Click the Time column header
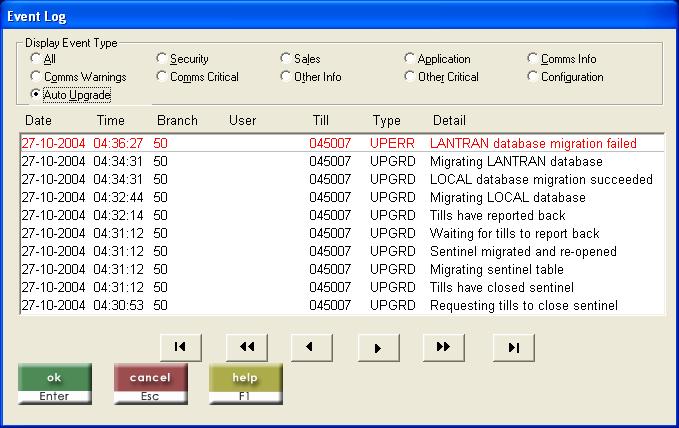 110,120
